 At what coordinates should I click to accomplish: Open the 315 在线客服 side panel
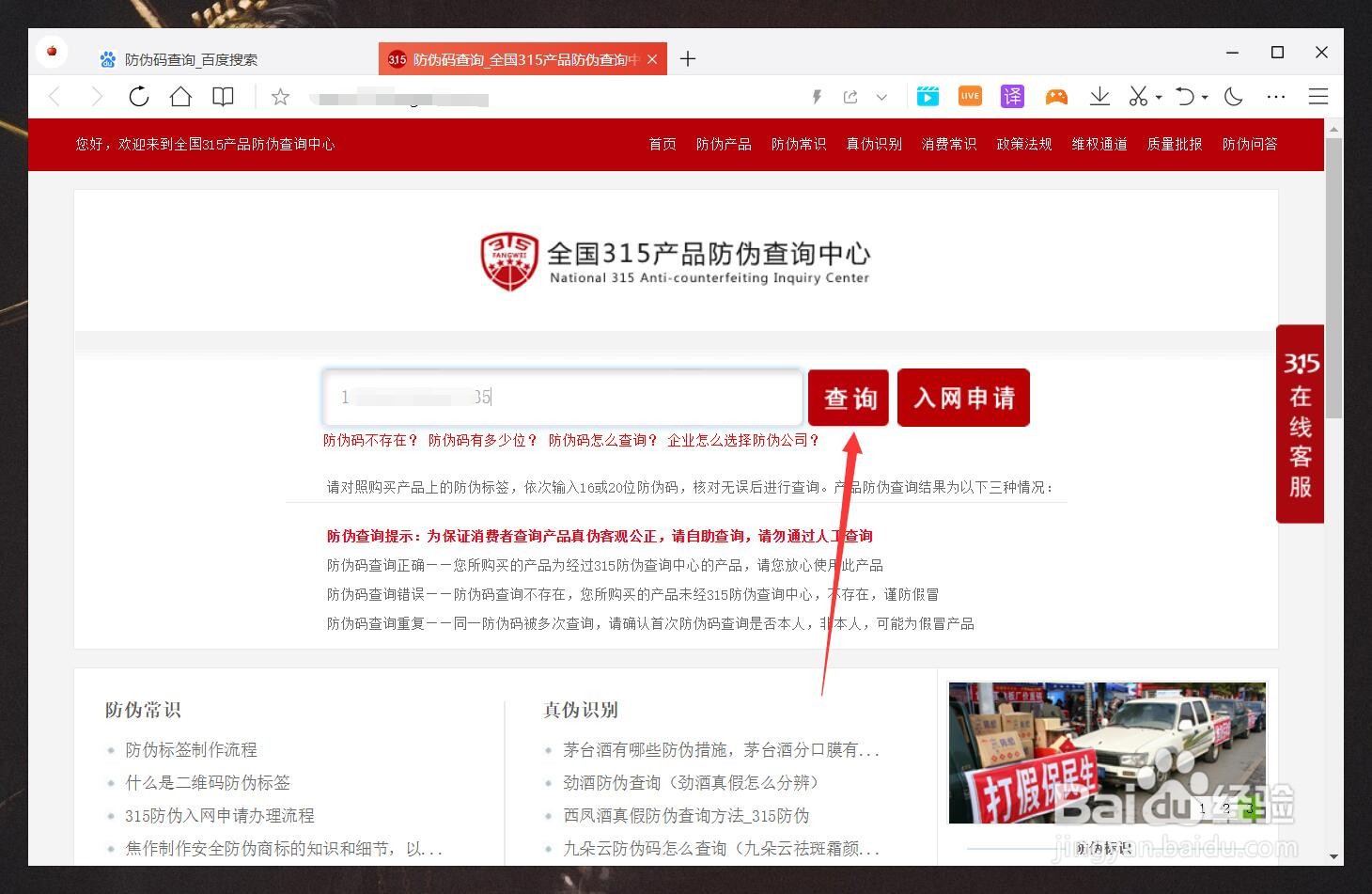pyautogui.click(x=1301, y=424)
